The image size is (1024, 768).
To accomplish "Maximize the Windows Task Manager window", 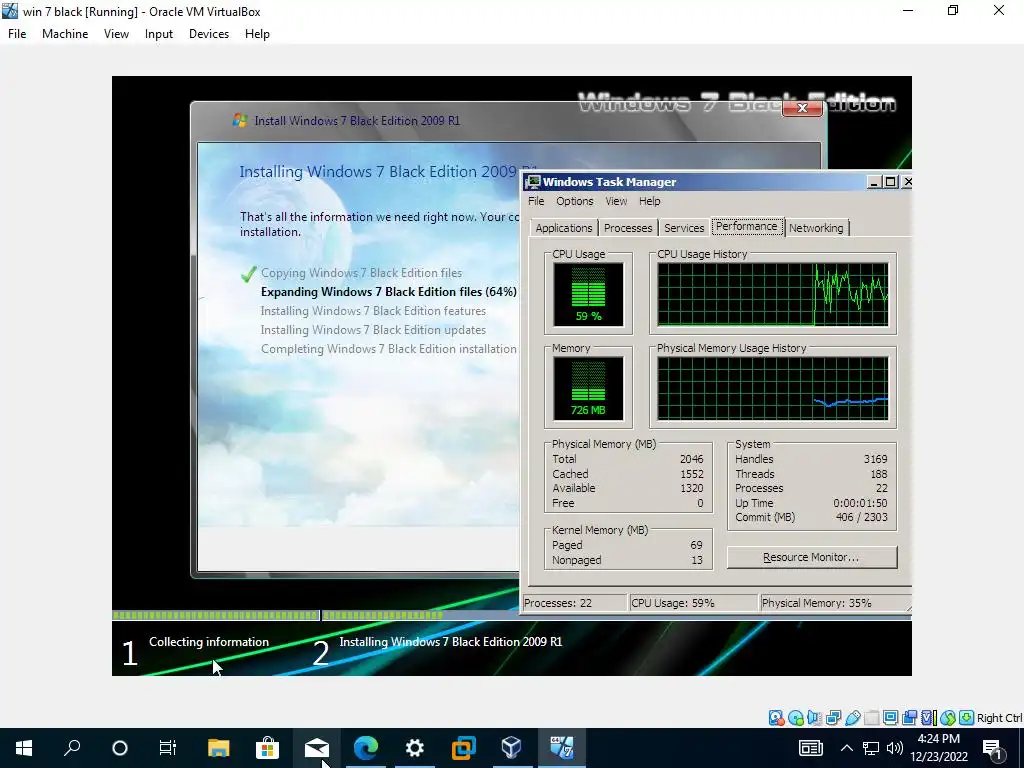I will click(890, 182).
